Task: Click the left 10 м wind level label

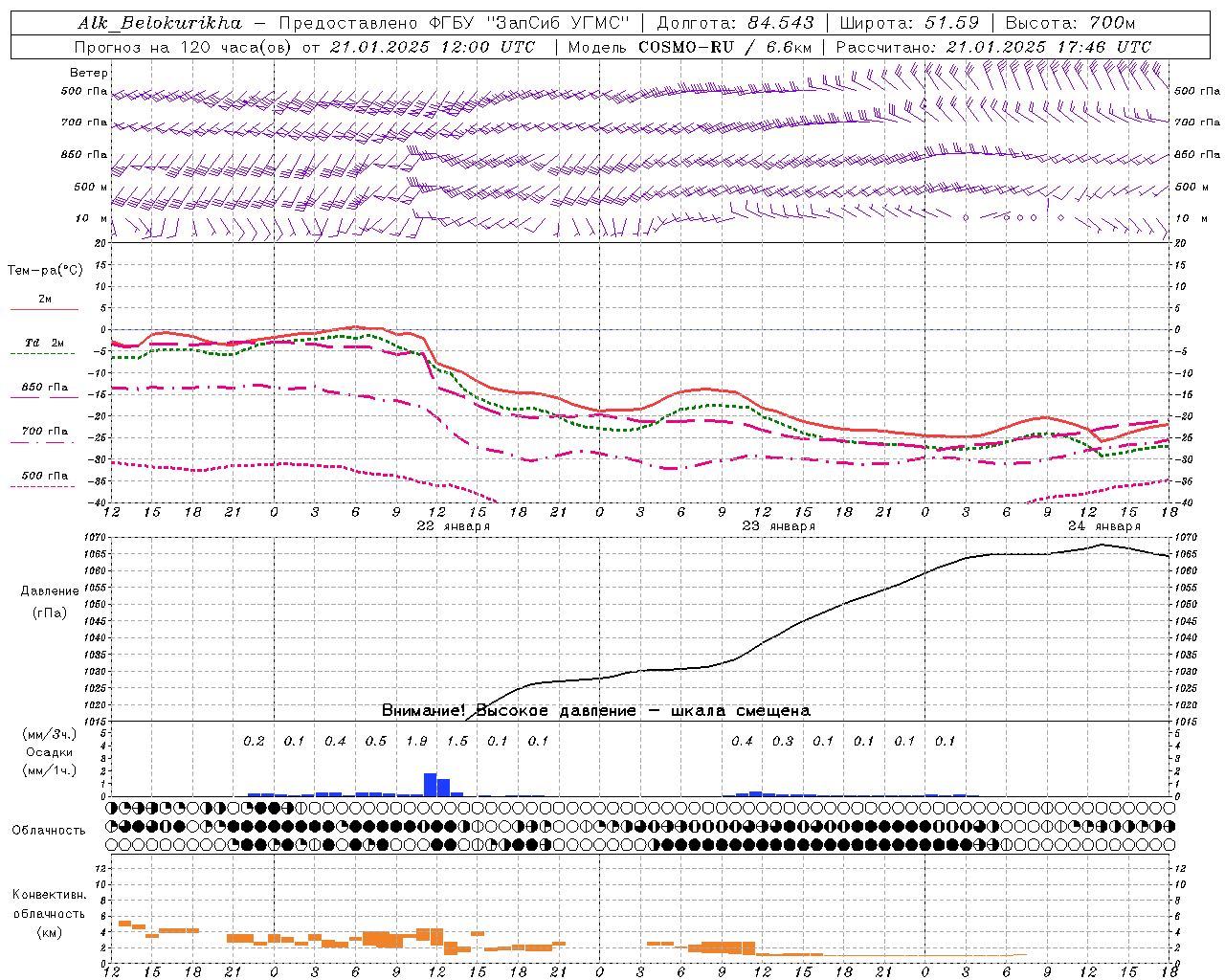Action: point(92,218)
